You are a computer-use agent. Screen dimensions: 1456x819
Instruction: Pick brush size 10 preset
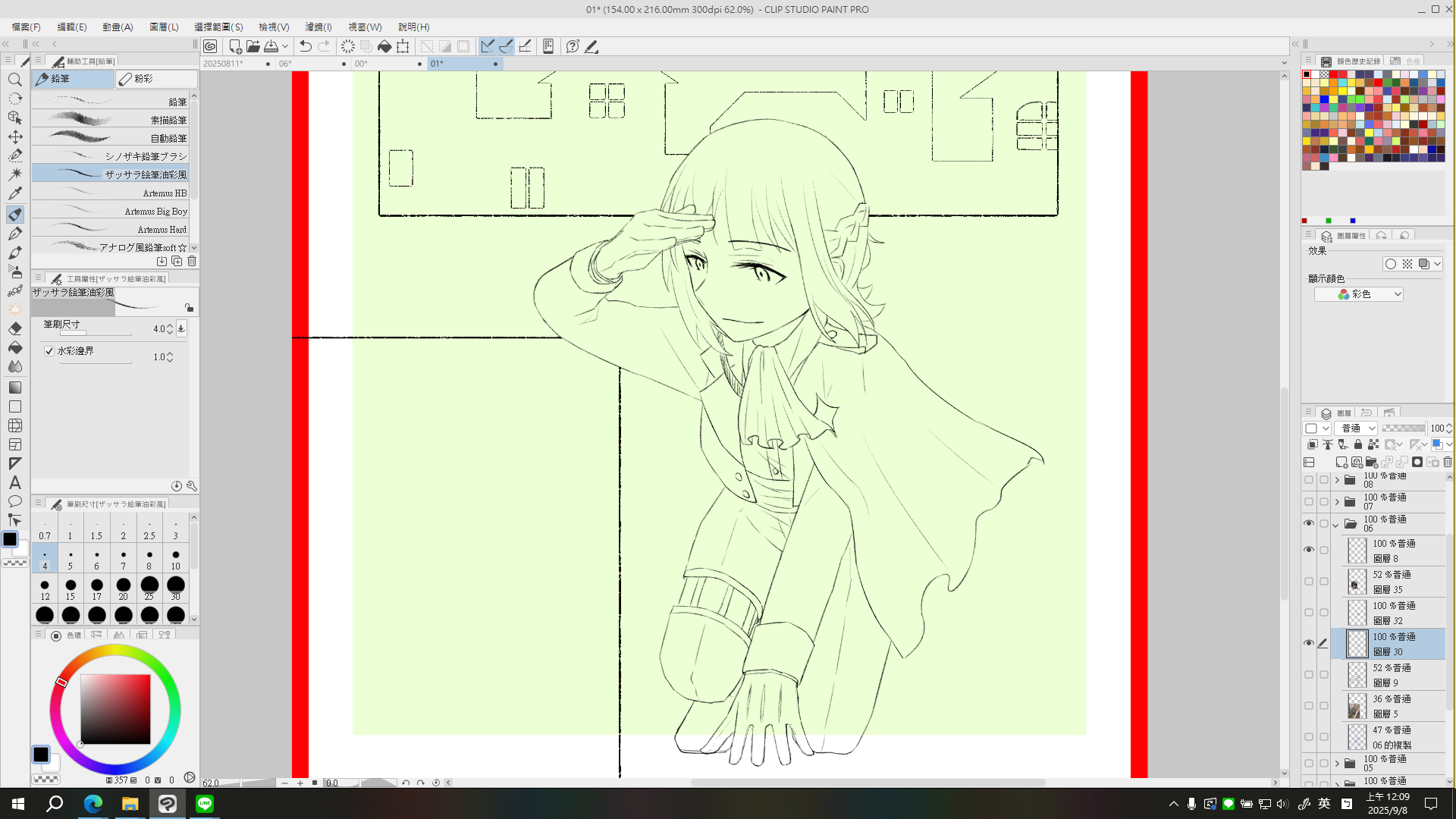click(176, 560)
